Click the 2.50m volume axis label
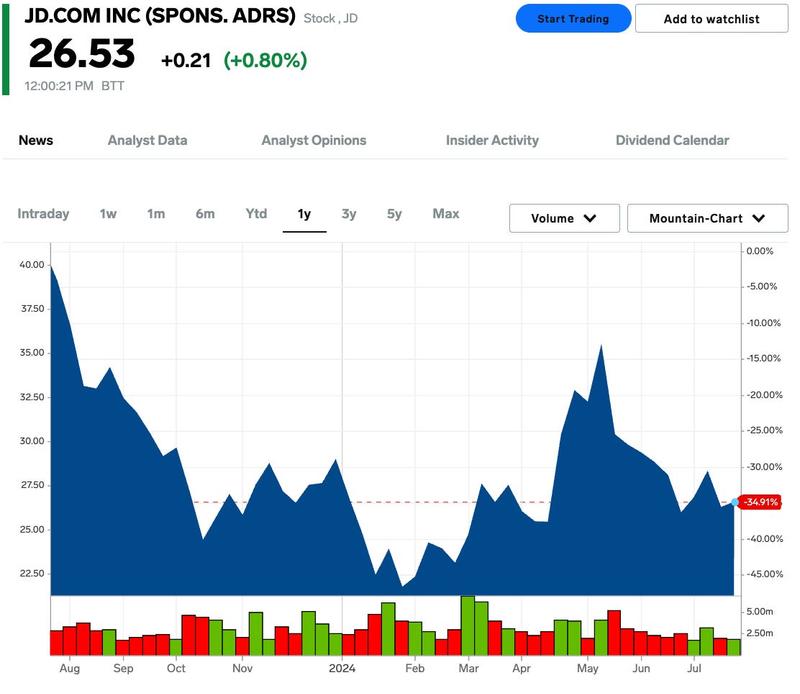800x694 pixels. click(760, 633)
